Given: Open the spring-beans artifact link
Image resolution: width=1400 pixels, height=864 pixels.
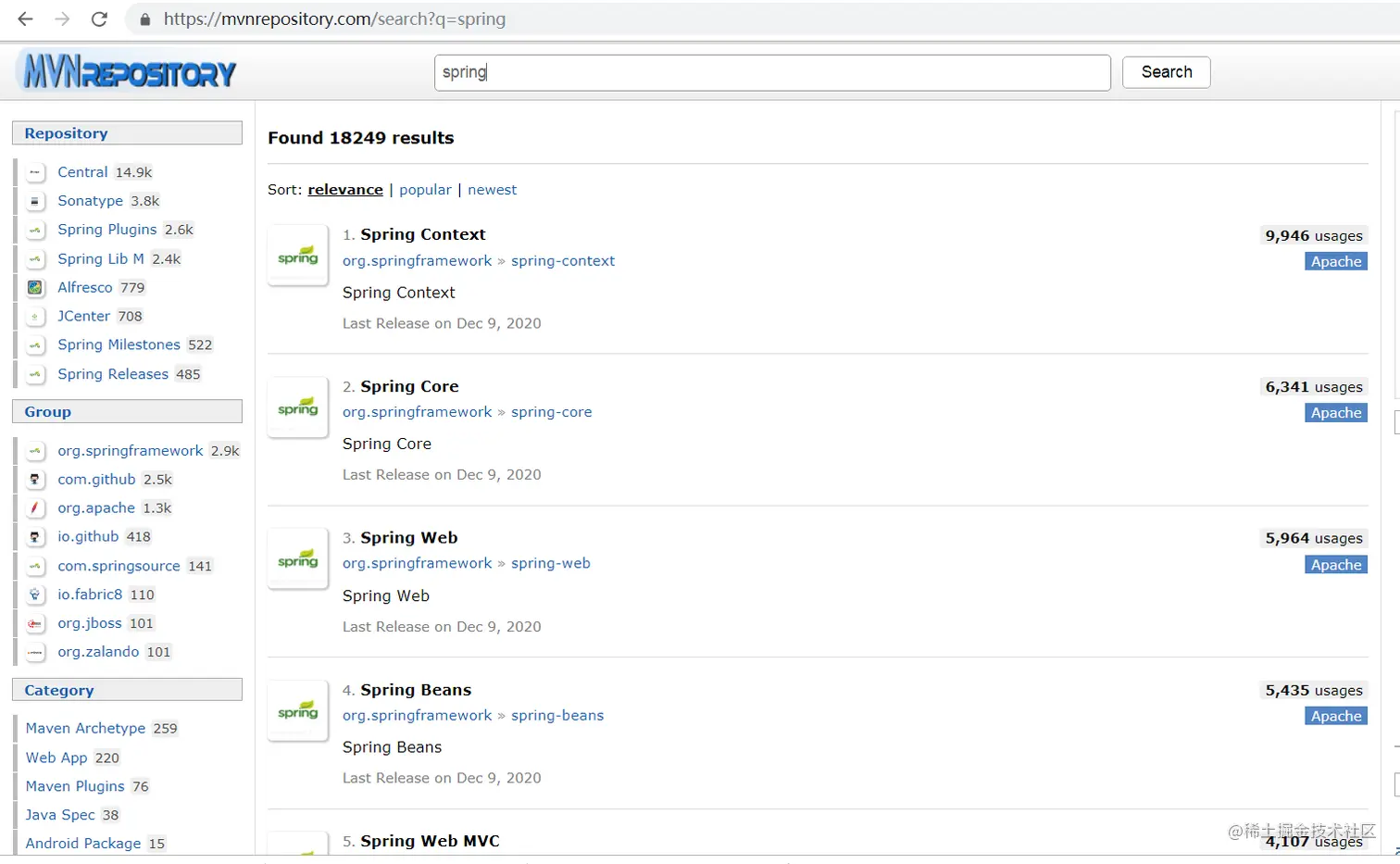Looking at the screenshot, I should (557, 716).
